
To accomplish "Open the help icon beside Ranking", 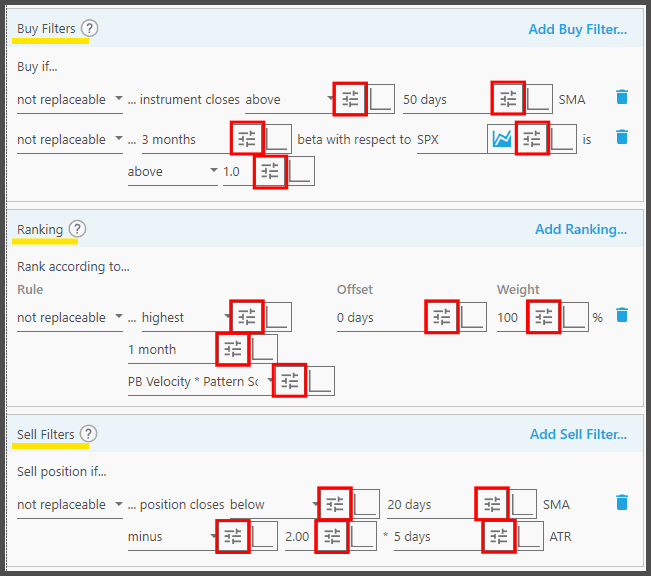I will click(77, 229).
